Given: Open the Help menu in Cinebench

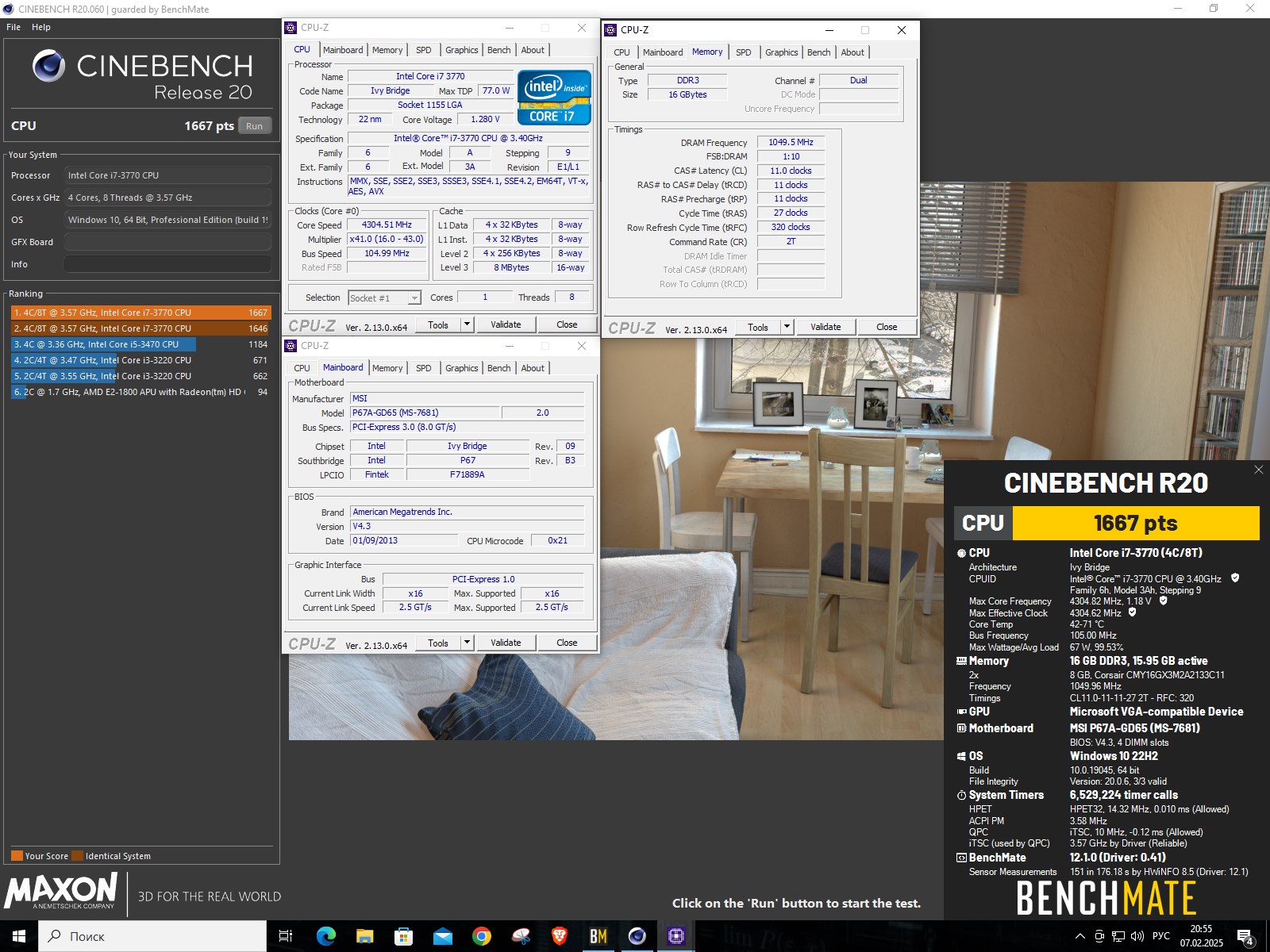Looking at the screenshot, I should click(41, 27).
